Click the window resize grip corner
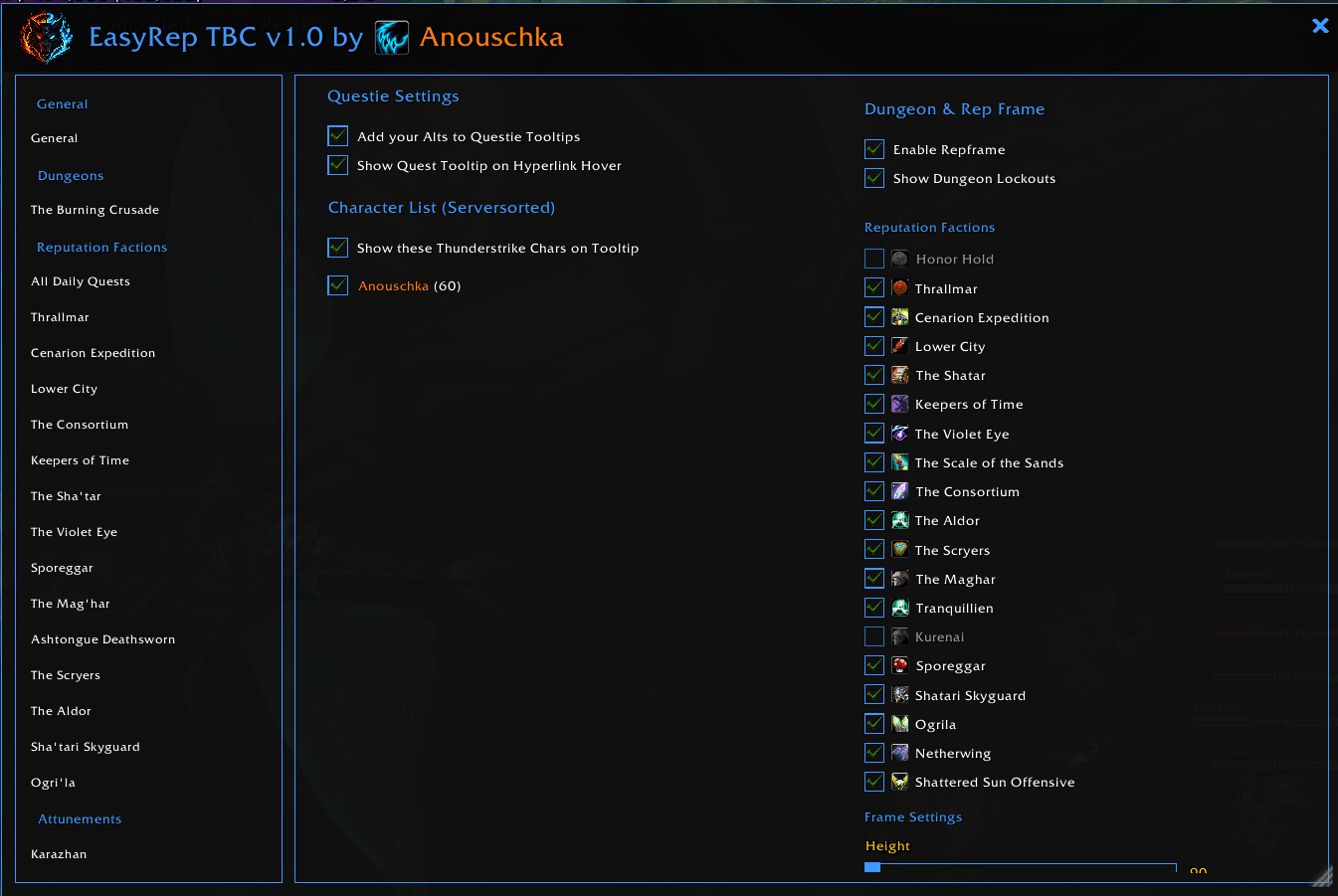 click(1321, 875)
